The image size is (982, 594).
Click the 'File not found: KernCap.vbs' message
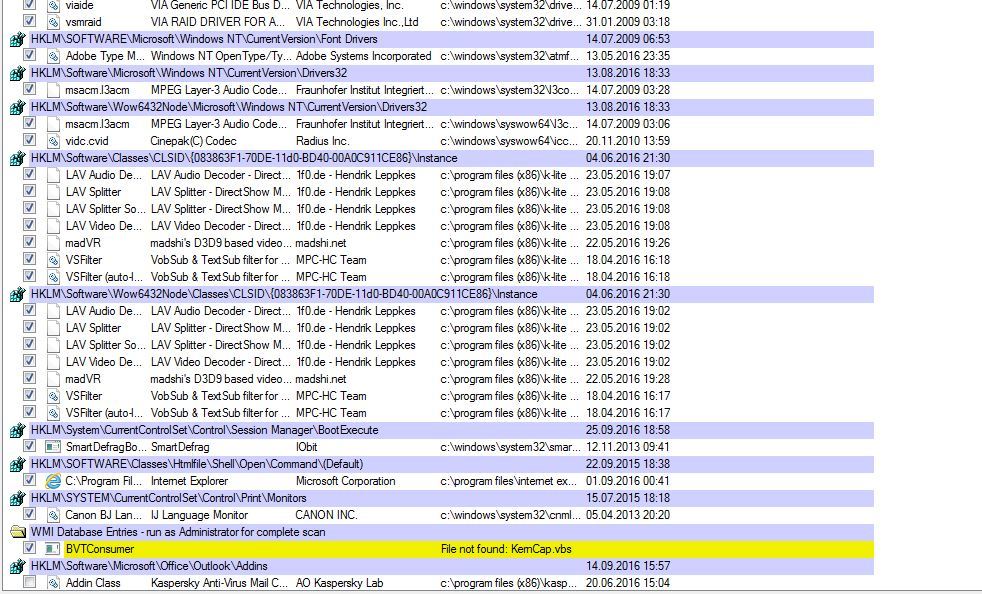506,550
